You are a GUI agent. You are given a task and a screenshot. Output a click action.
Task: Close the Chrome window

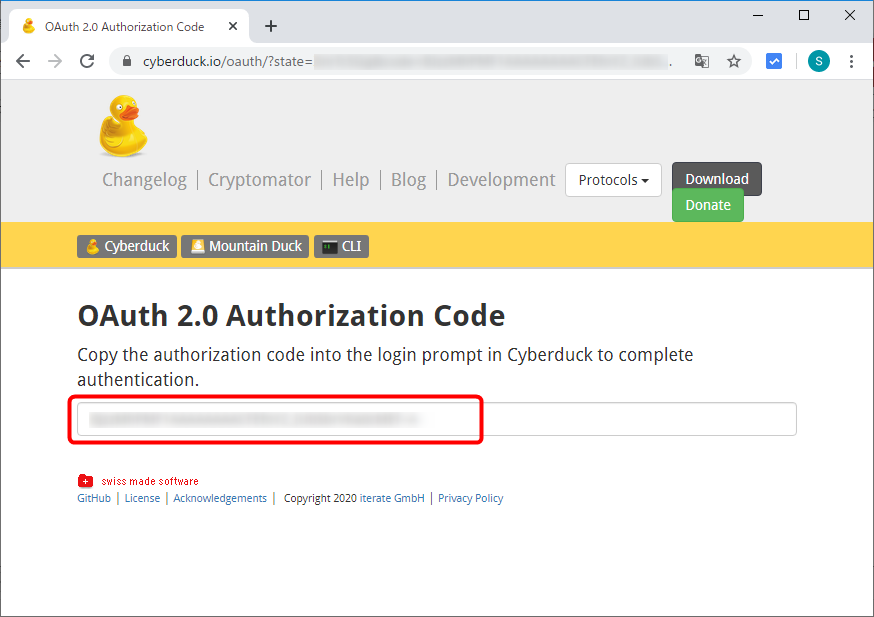tap(849, 16)
